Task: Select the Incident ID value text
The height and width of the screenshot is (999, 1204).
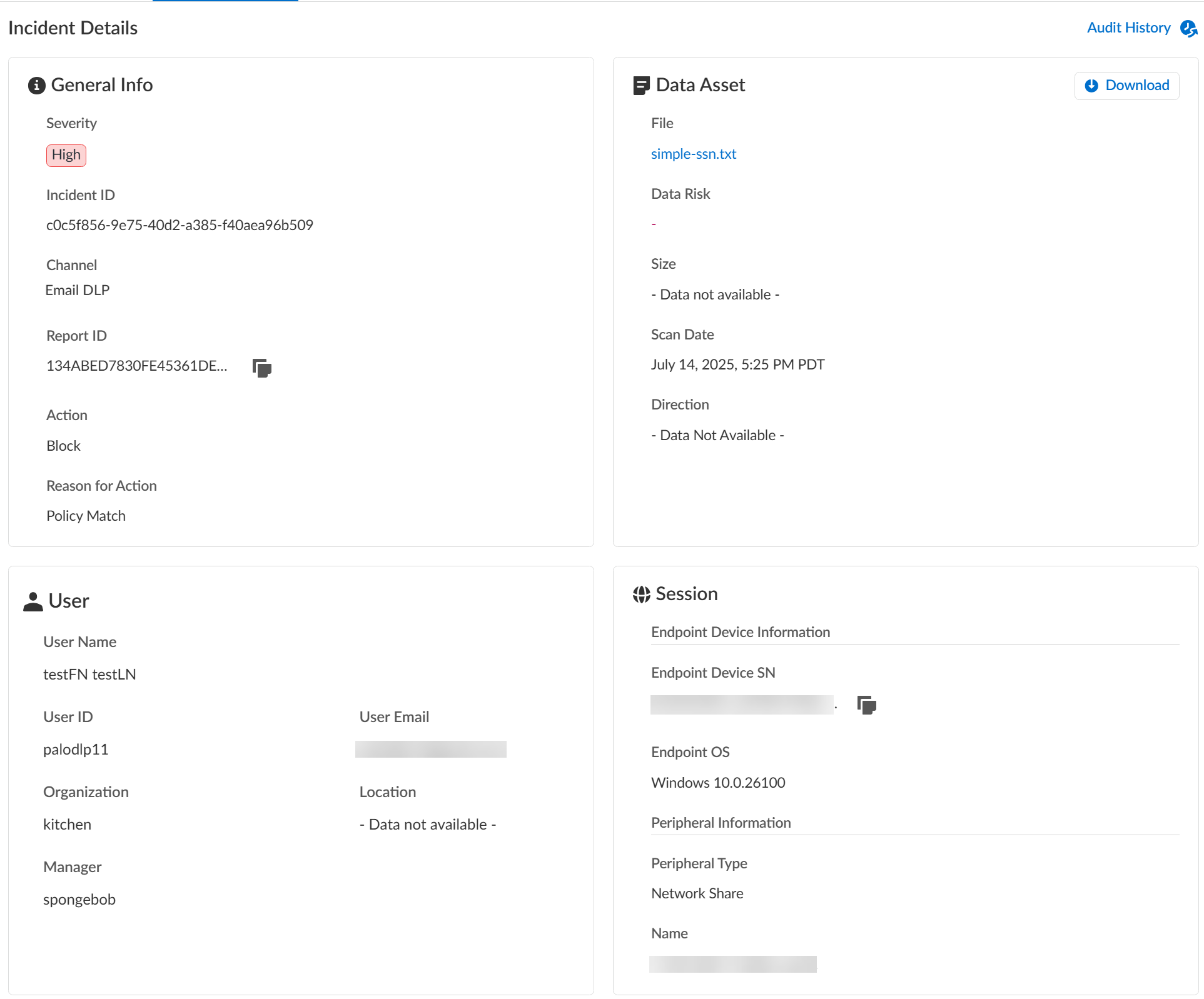Action: click(x=180, y=225)
